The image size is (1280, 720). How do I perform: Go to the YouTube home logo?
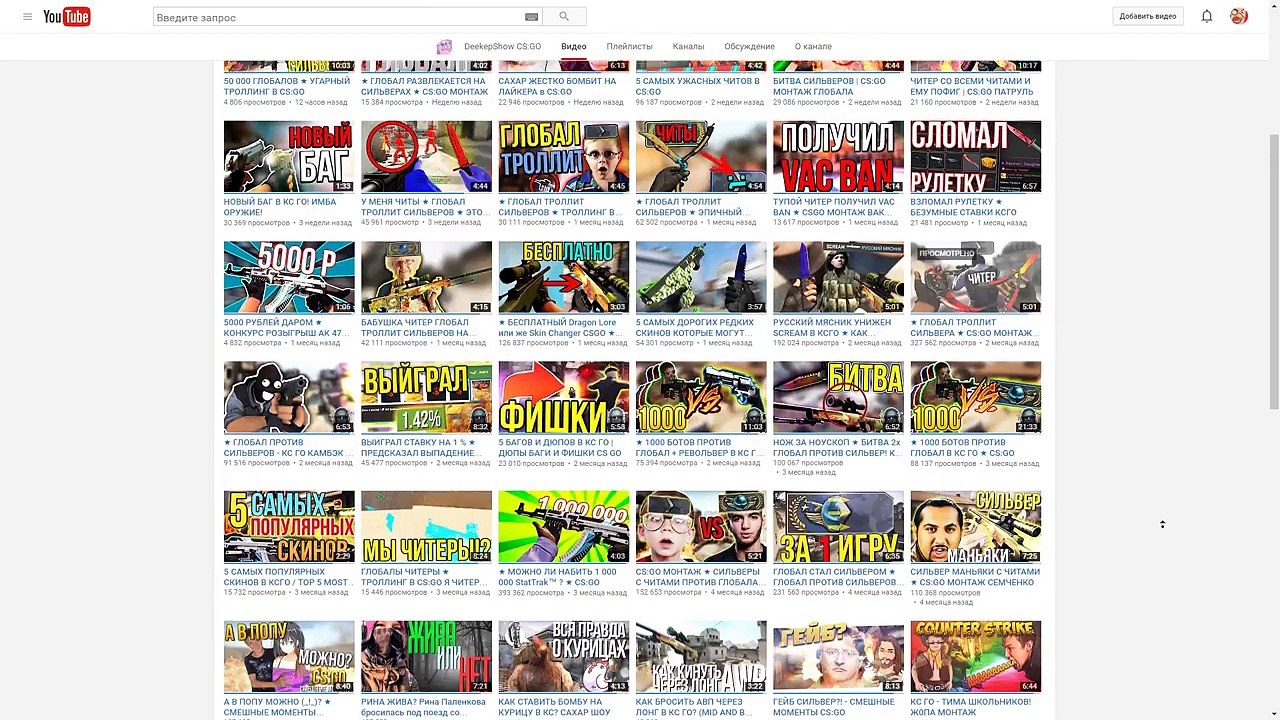pos(67,17)
